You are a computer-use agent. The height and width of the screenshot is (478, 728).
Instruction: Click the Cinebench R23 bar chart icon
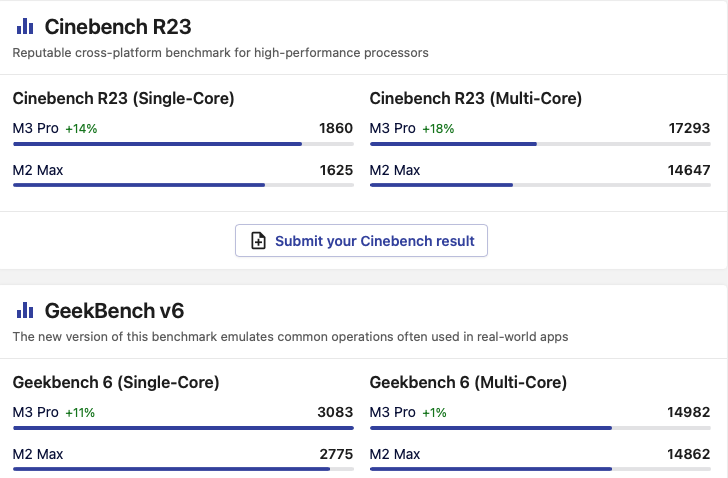(25, 27)
